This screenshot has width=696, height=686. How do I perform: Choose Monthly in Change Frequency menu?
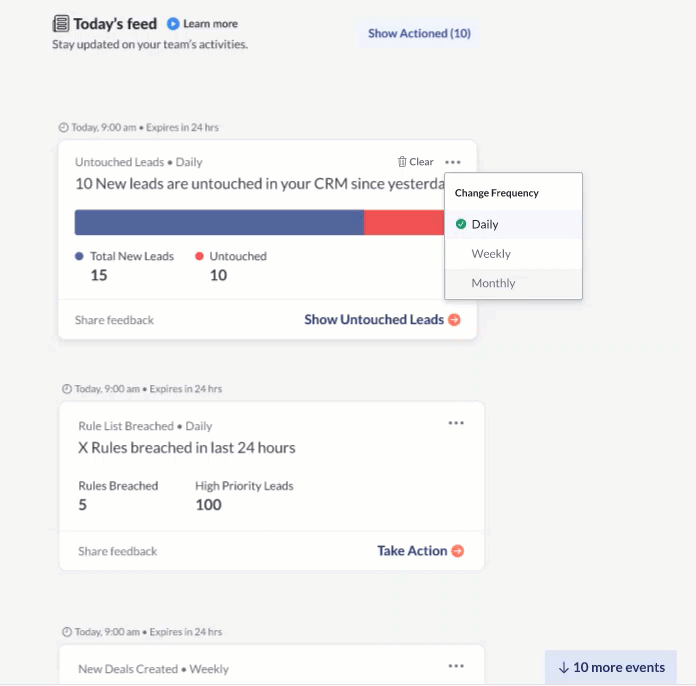(x=493, y=283)
